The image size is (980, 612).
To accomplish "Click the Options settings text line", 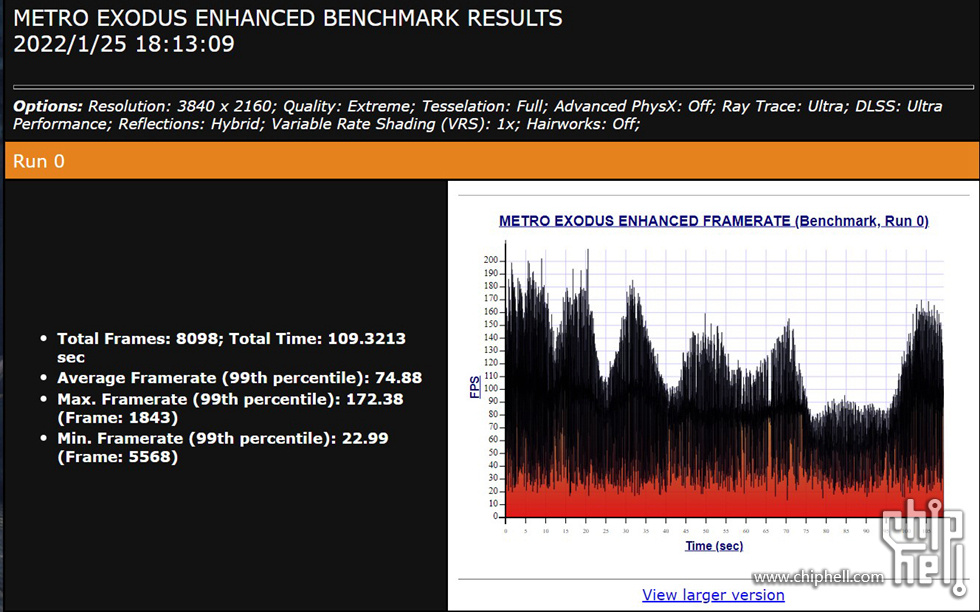I will (x=478, y=115).
